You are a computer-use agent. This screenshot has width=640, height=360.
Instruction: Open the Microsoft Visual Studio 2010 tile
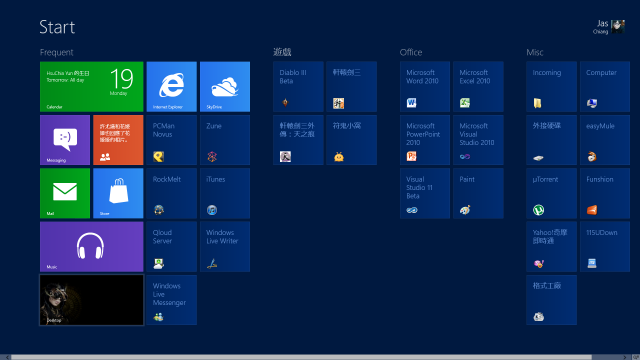pos(478,140)
